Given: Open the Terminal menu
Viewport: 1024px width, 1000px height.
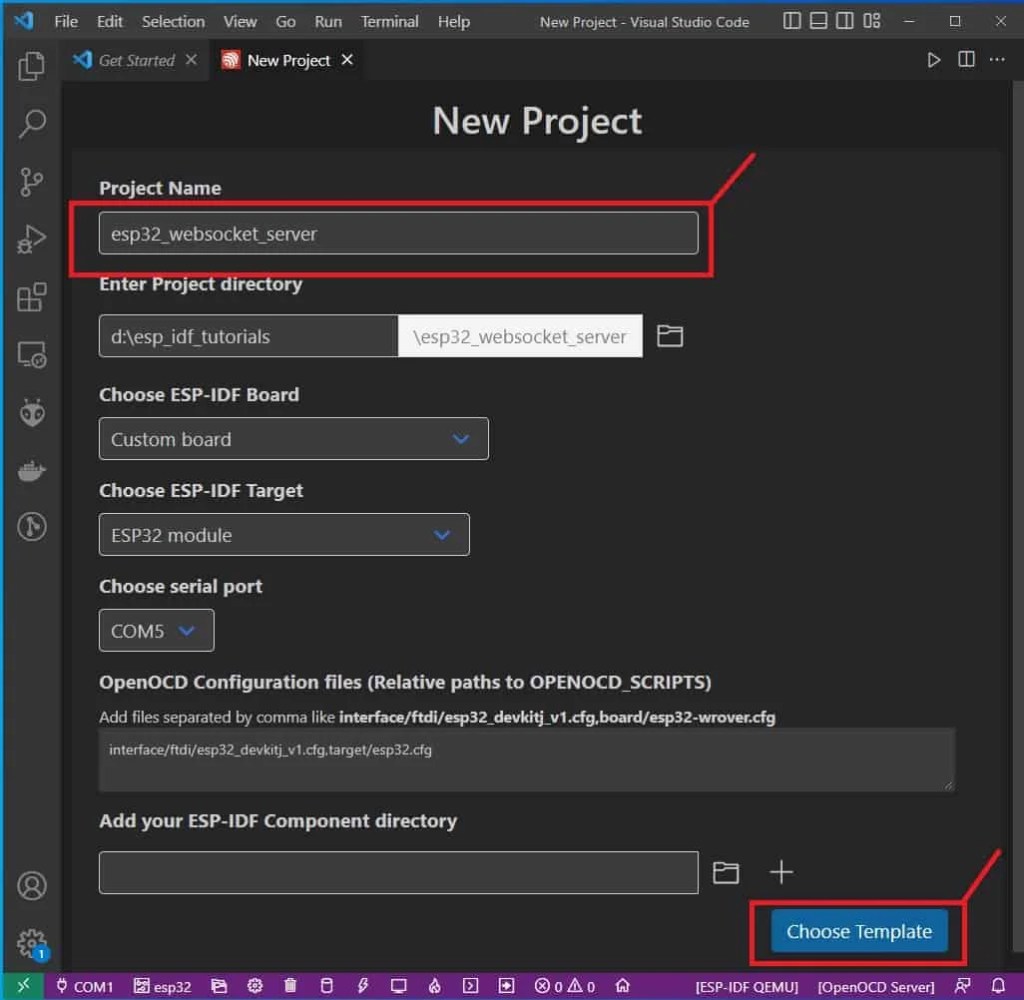Looking at the screenshot, I should pos(389,21).
